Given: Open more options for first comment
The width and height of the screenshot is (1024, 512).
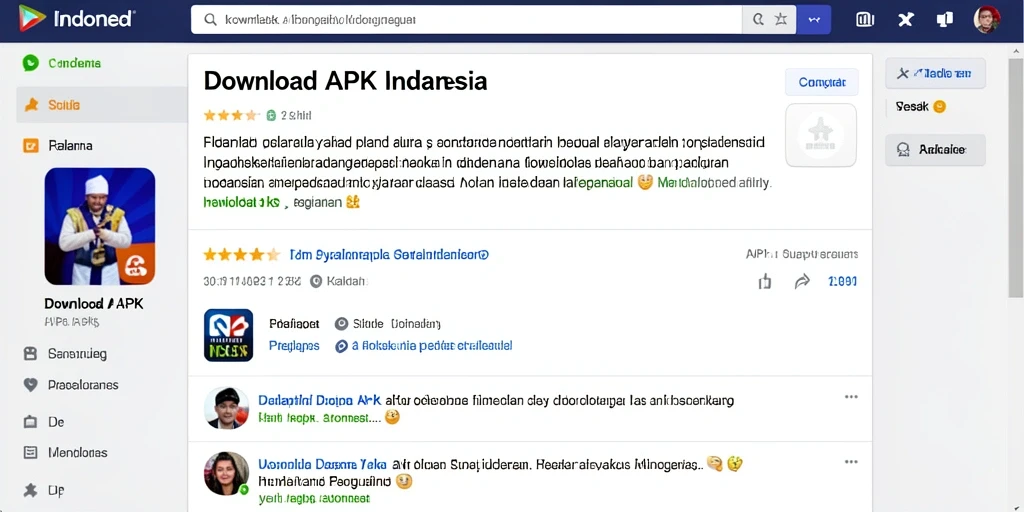Looking at the screenshot, I should 851,396.
